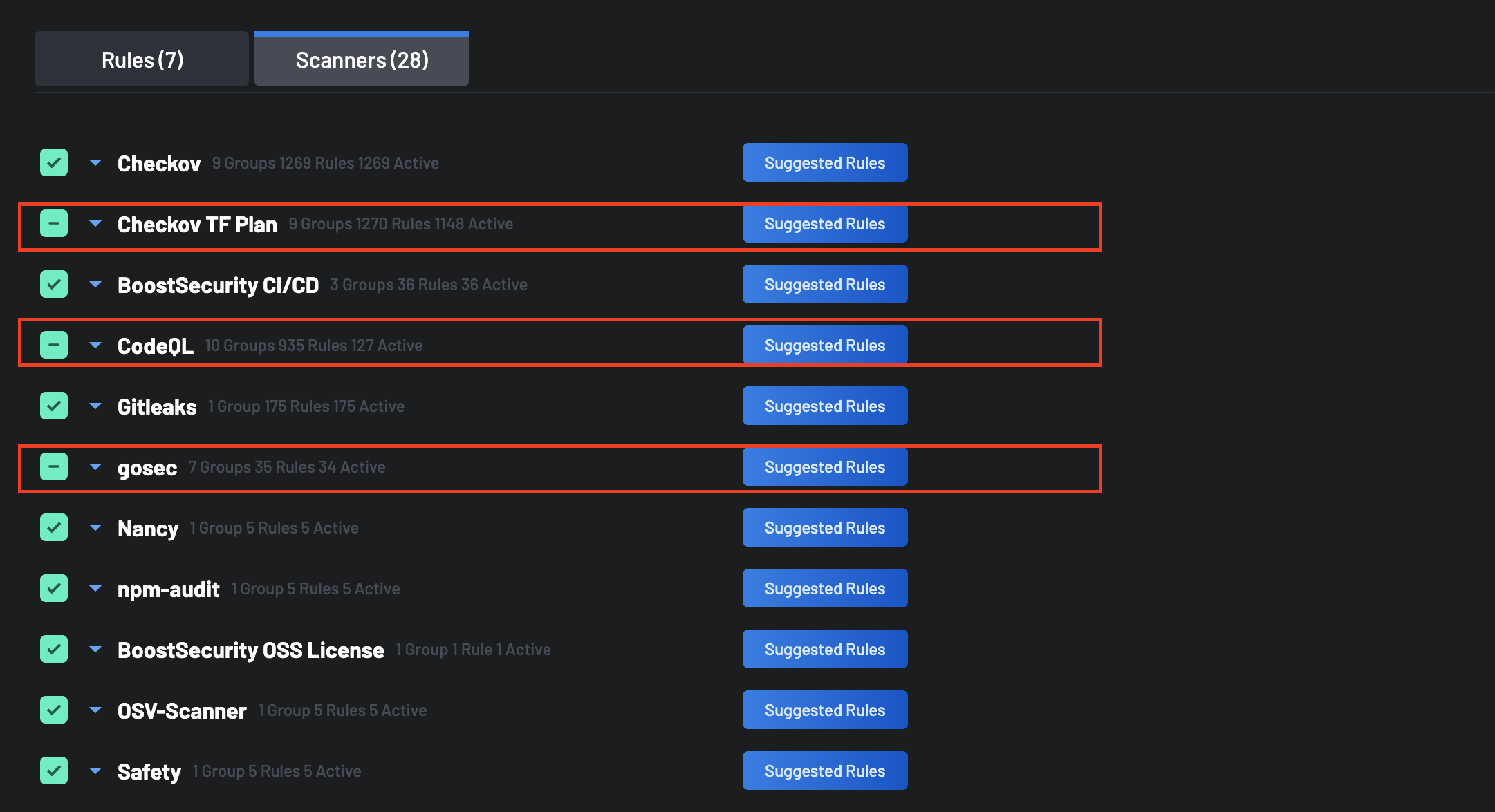Uncheck the npm-audit scanner checkbox

tap(54, 589)
